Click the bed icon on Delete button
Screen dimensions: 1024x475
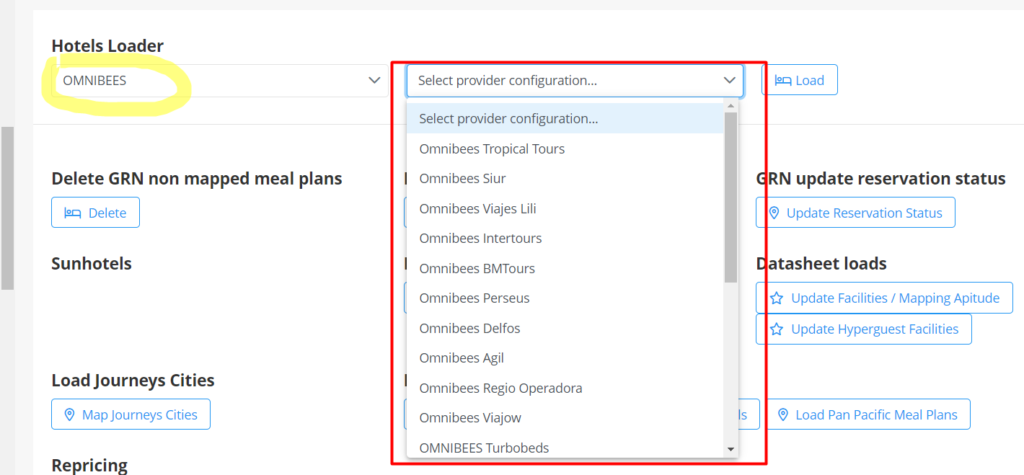[x=72, y=213]
